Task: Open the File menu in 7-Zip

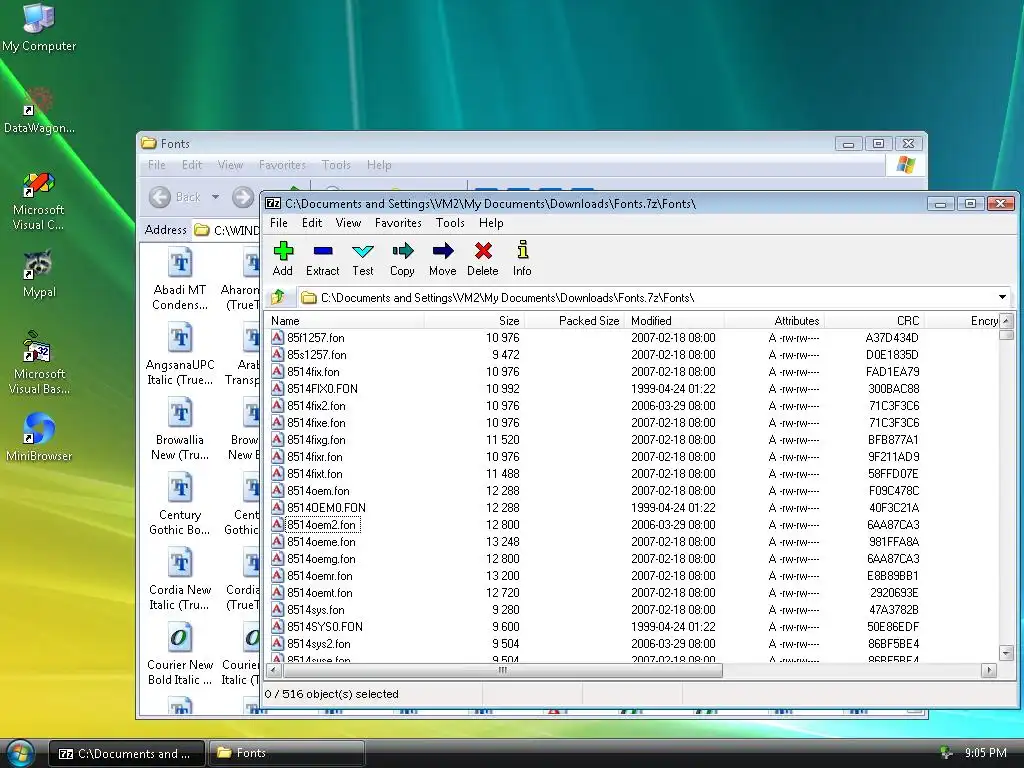Action: pyautogui.click(x=279, y=223)
